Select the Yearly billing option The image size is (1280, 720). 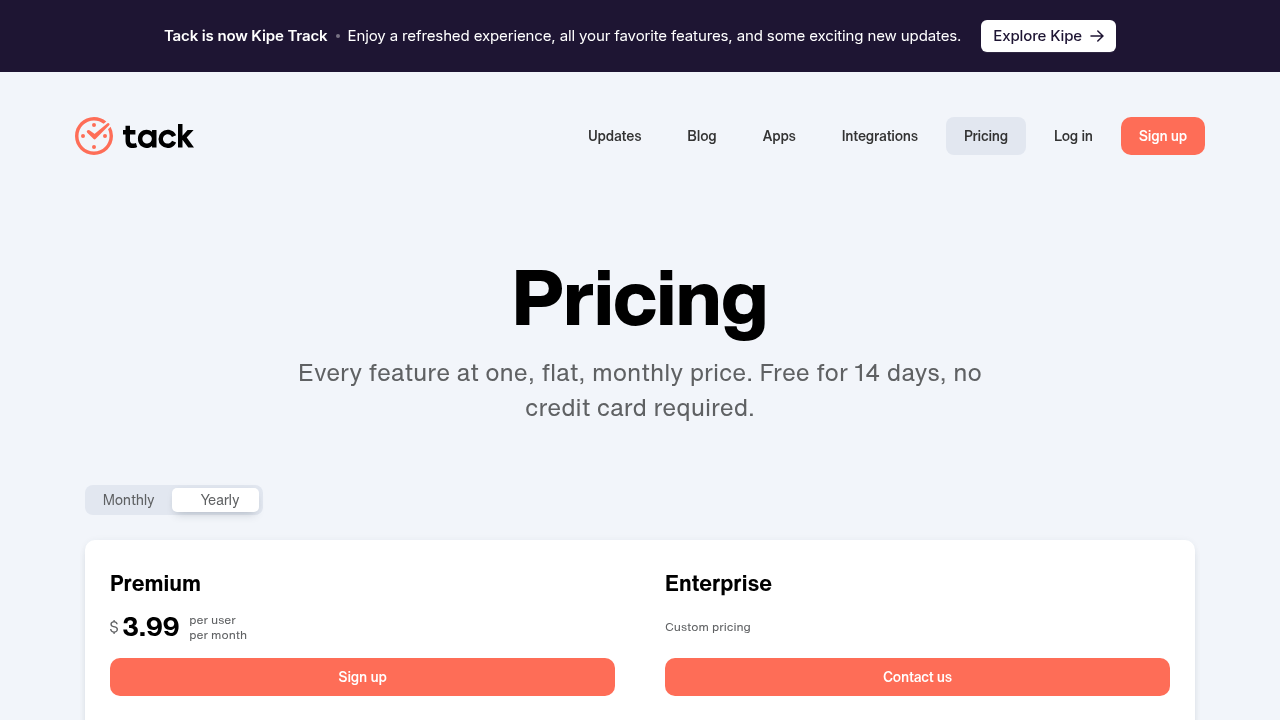216,500
